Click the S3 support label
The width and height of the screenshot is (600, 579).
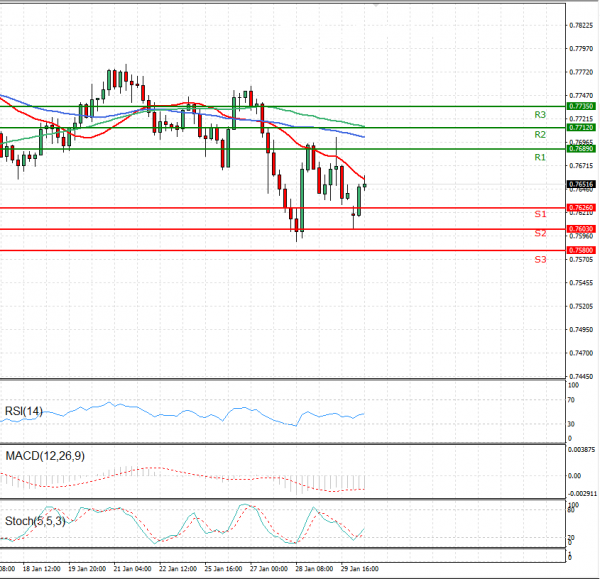(539, 259)
